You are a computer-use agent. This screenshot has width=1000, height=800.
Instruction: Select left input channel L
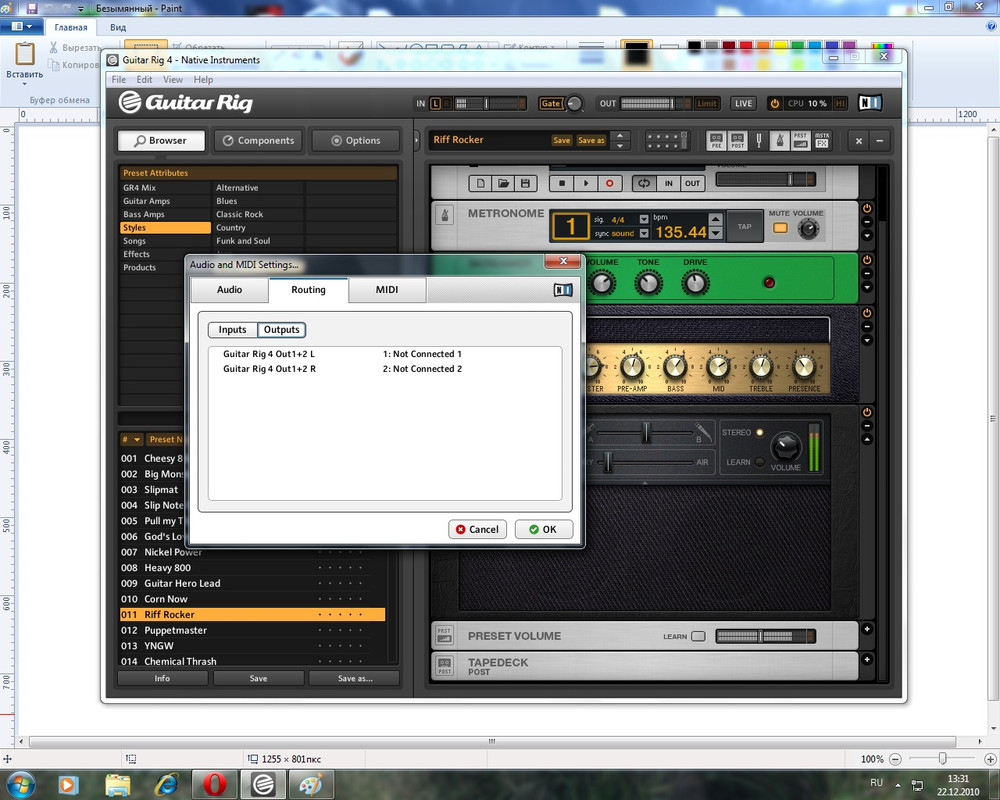[436, 103]
